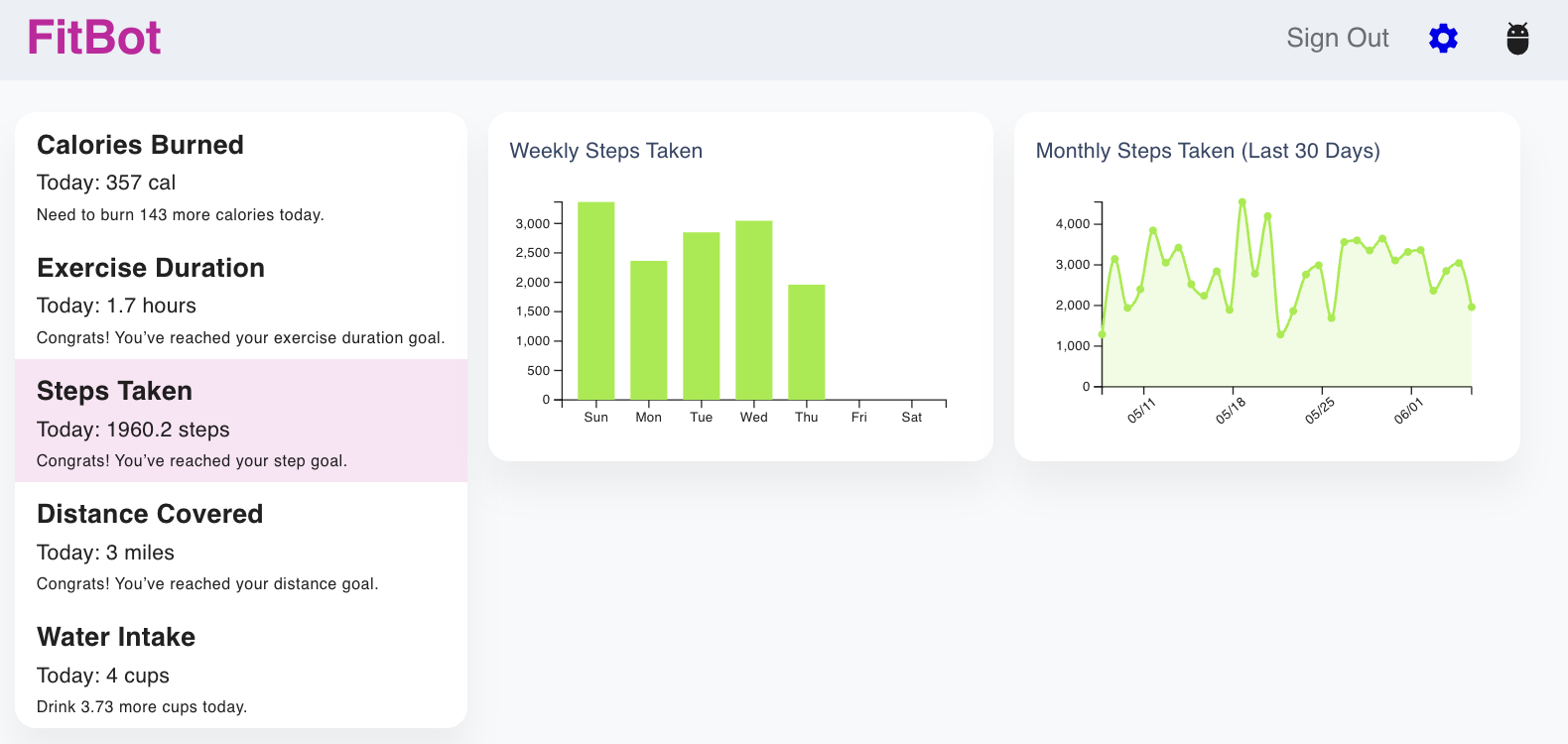Click the Tuesday bar in weekly chart
Image resolution: width=1568 pixels, height=744 pixels.
tap(701, 315)
